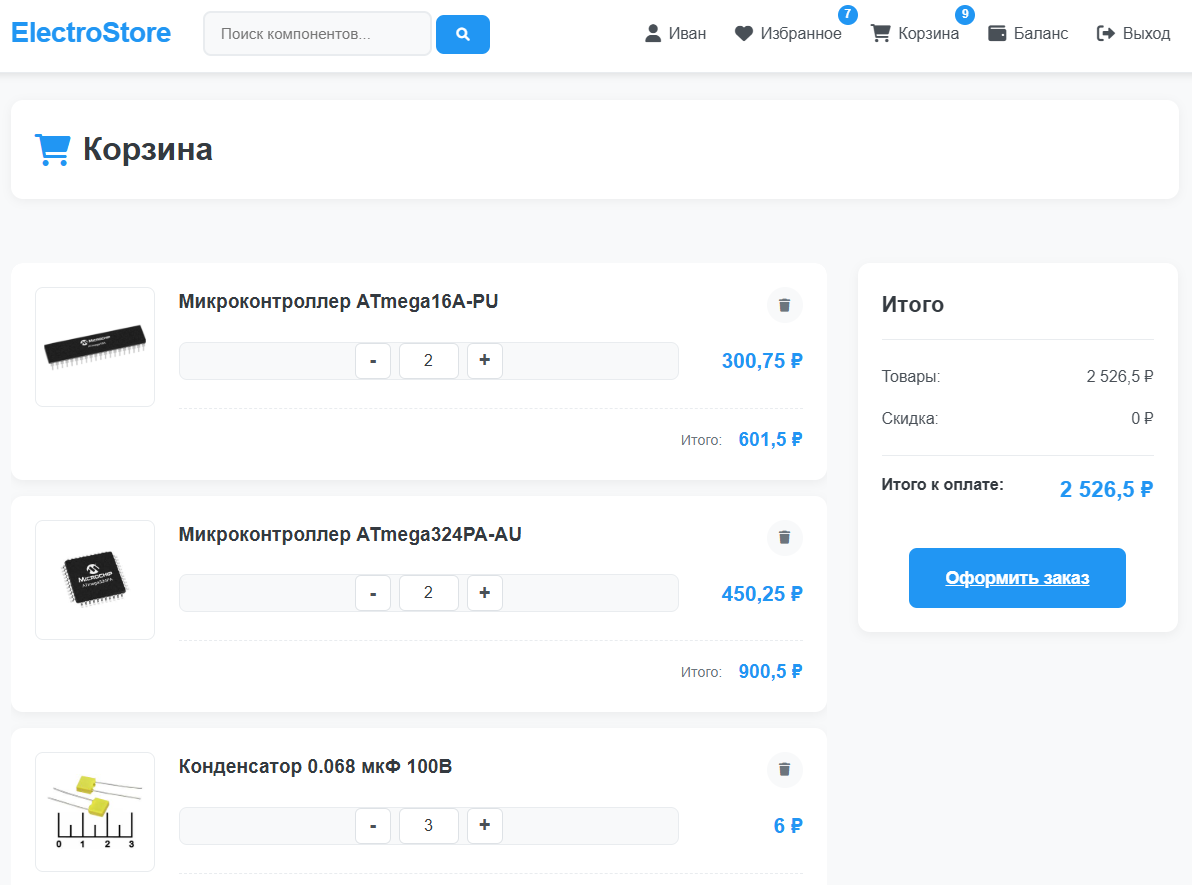
Task: Click Итого к оплате amount 2 526,5 ₽
Action: click(x=1106, y=489)
